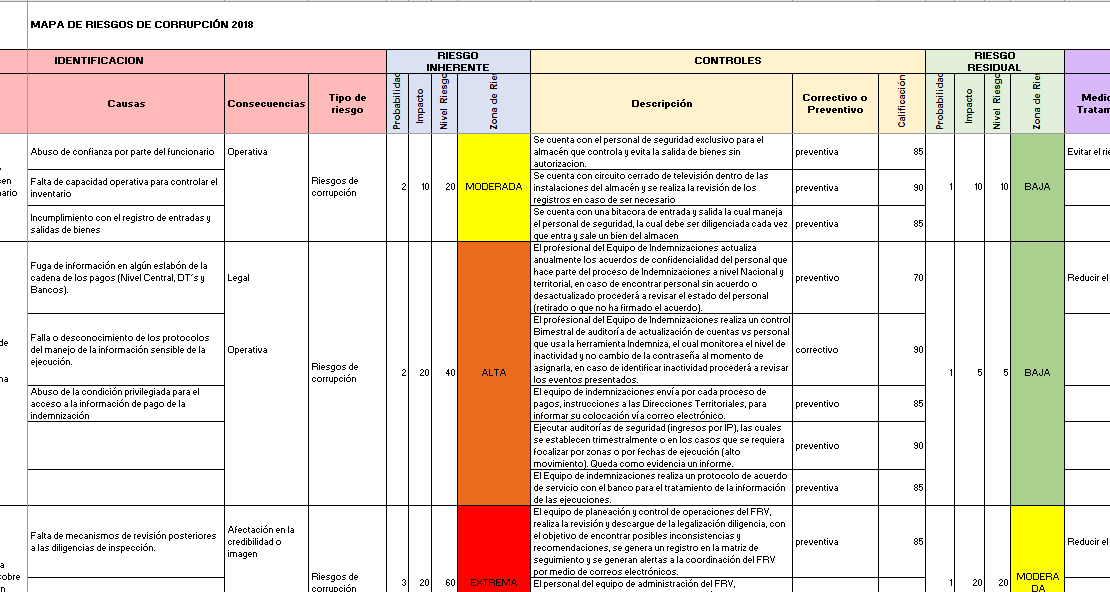The width and height of the screenshot is (1110, 592).
Task: Click cause "Falta de mecanismos de revisión posteriores"
Action: (126, 542)
